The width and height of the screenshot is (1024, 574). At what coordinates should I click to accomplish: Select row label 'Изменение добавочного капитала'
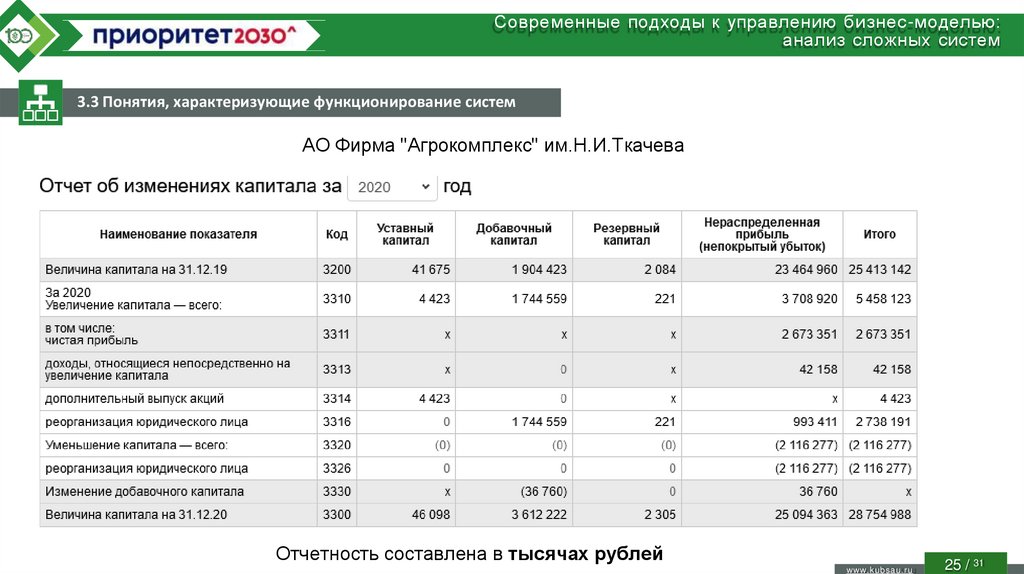tap(144, 492)
